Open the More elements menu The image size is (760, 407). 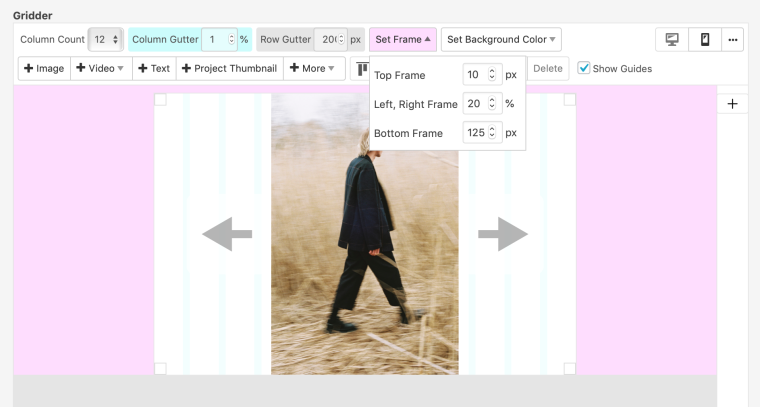point(312,69)
